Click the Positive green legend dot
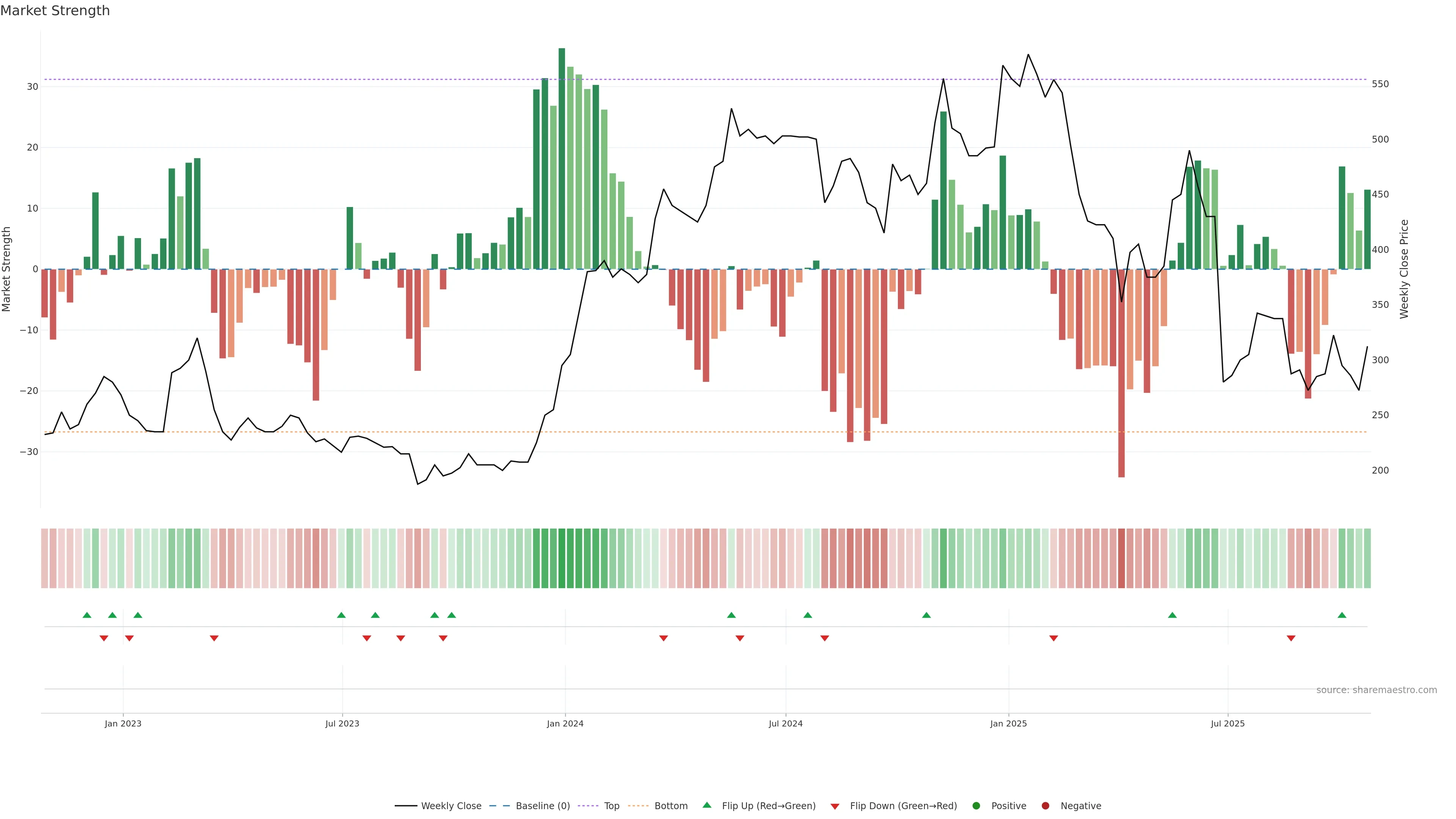 976,805
